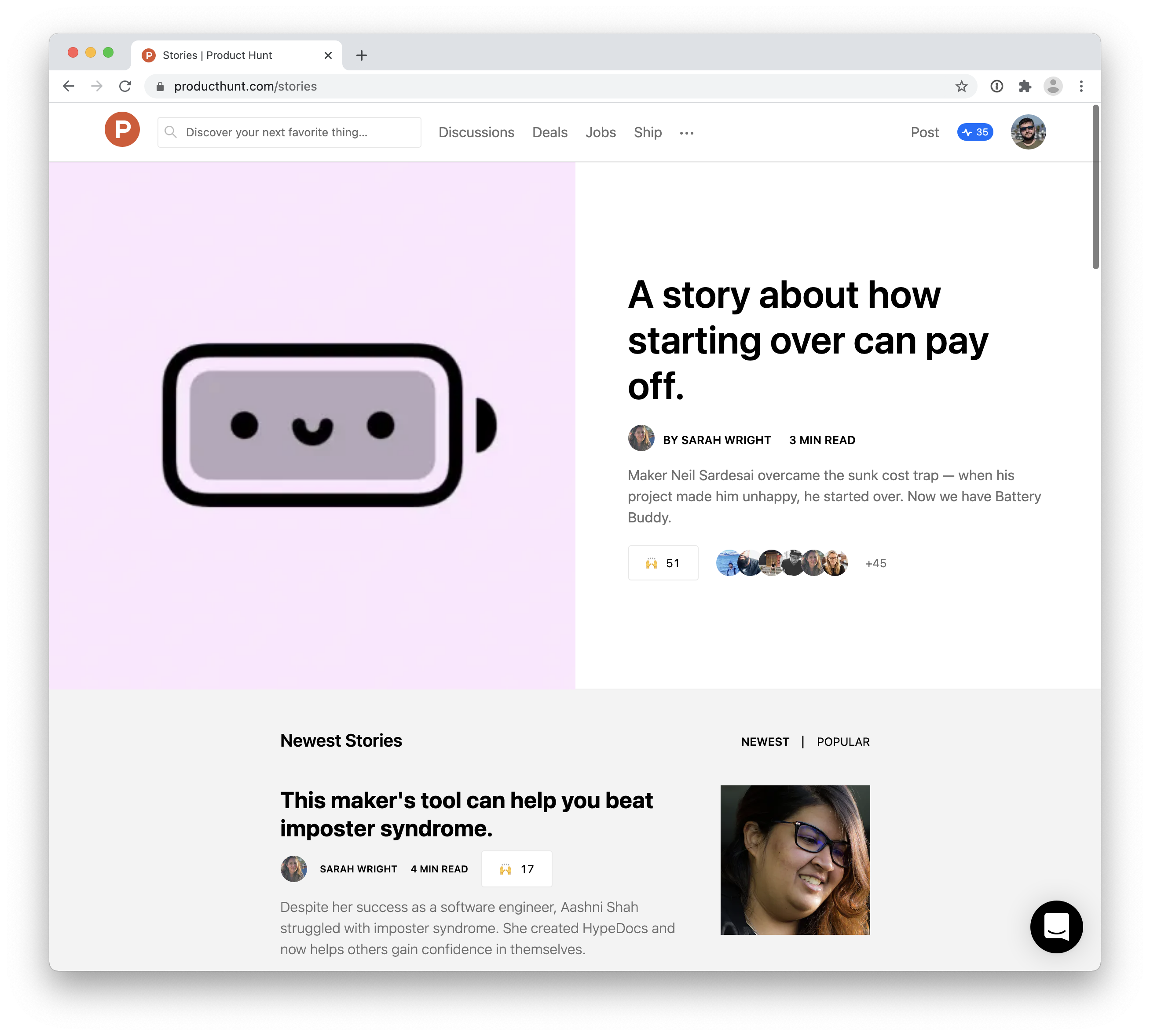Sort stories by Popular
The width and height of the screenshot is (1150, 1036).
(x=843, y=741)
